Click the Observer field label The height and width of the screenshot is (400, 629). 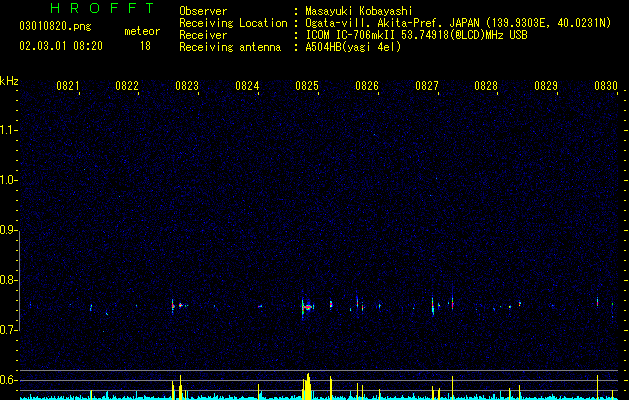click(x=203, y=11)
